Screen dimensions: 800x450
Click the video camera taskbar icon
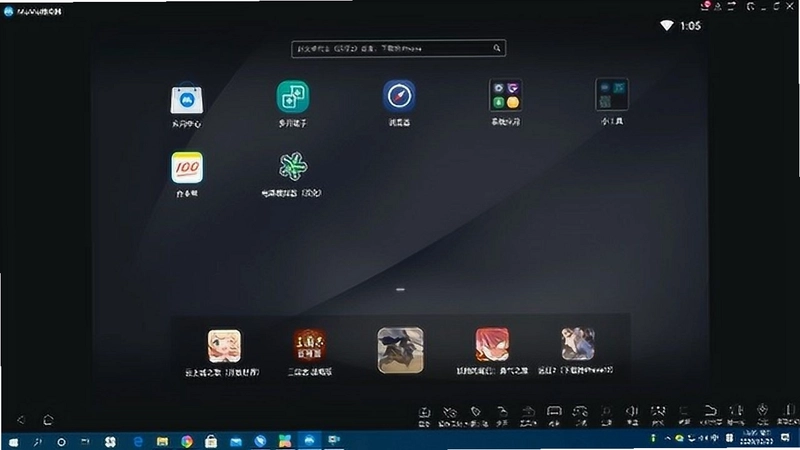[334, 439]
